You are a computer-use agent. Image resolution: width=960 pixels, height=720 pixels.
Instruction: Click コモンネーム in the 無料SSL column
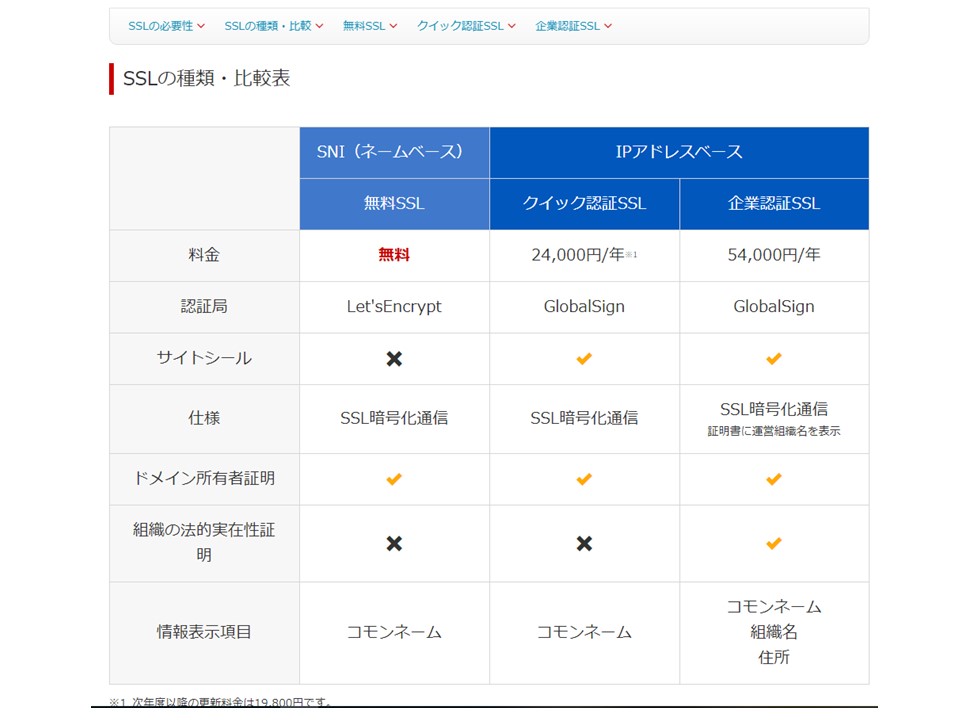pos(394,632)
